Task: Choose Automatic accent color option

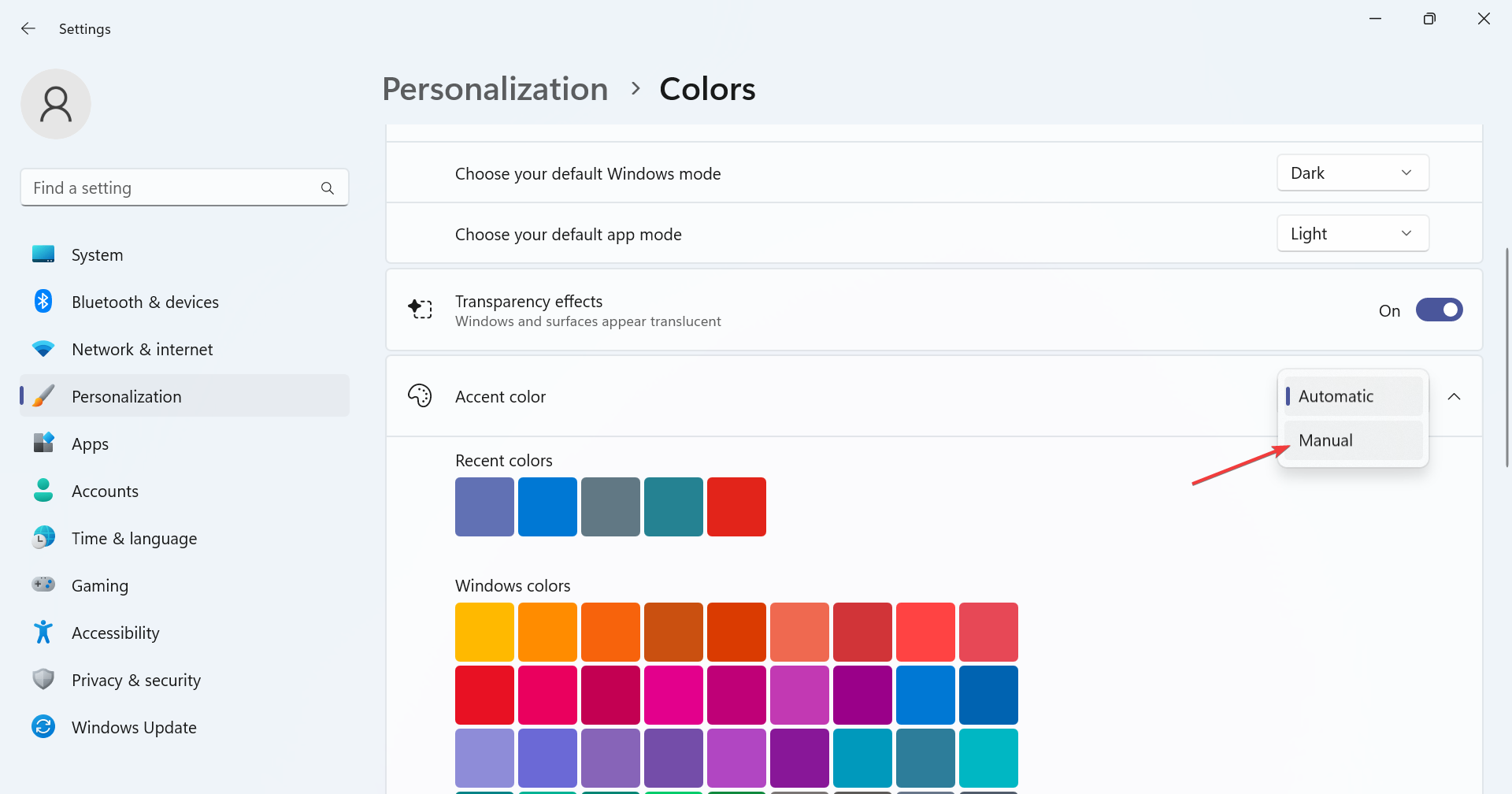Action: pyautogui.click(x=1353, y=396)
